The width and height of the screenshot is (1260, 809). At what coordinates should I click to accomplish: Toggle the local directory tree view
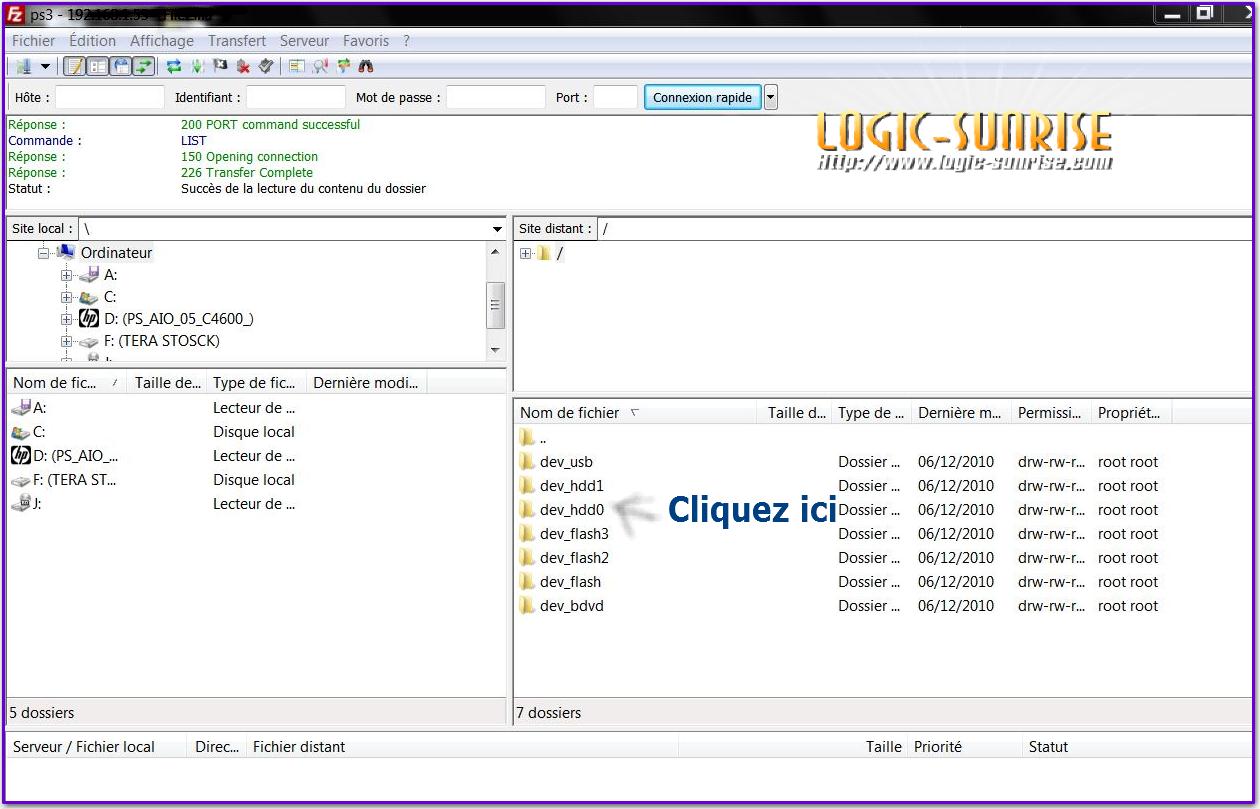tap(97, 66)
